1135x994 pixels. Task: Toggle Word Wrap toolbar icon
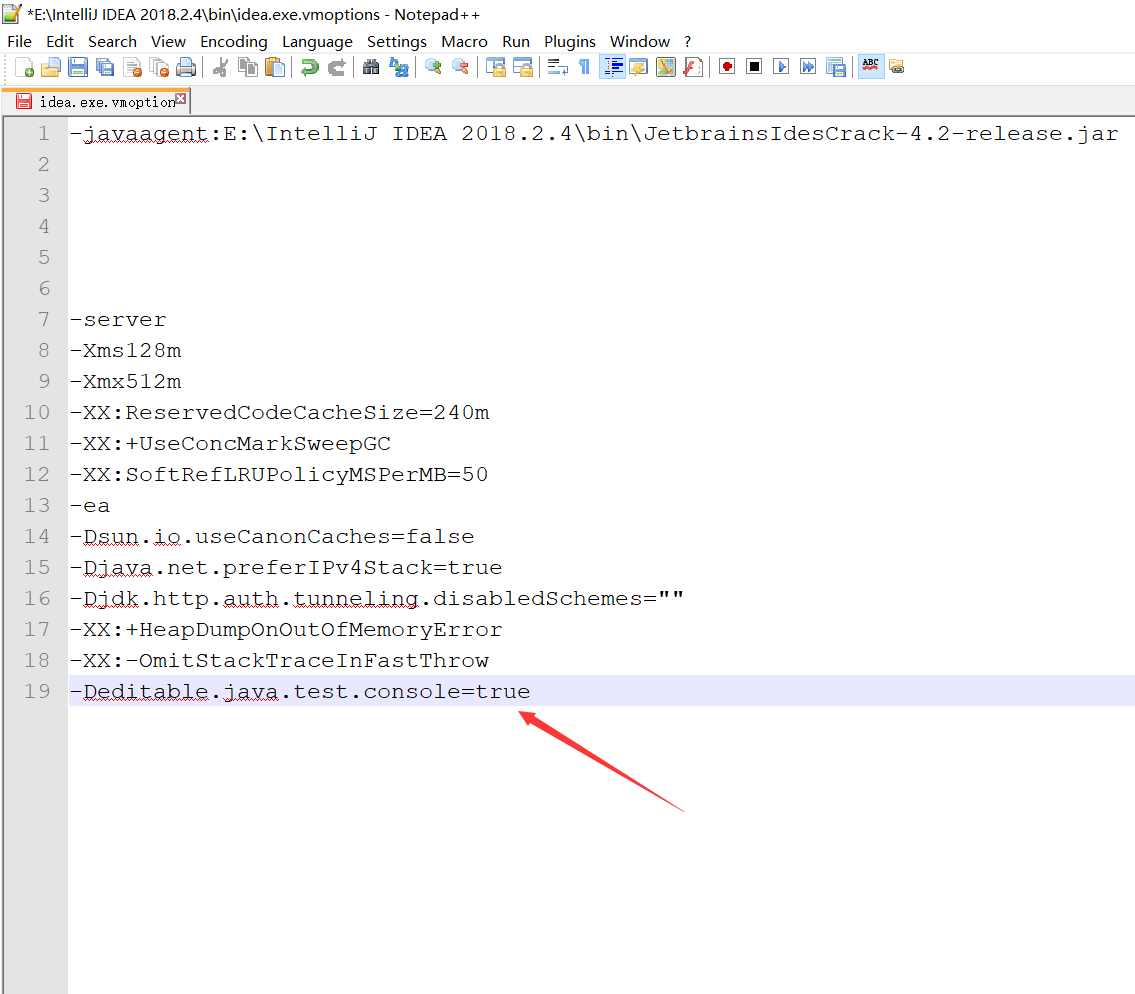[x=557, y=67]
